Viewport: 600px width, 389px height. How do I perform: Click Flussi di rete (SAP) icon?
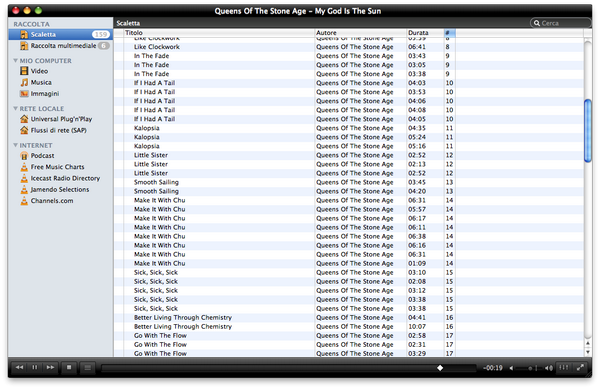[x=24, y=130]
